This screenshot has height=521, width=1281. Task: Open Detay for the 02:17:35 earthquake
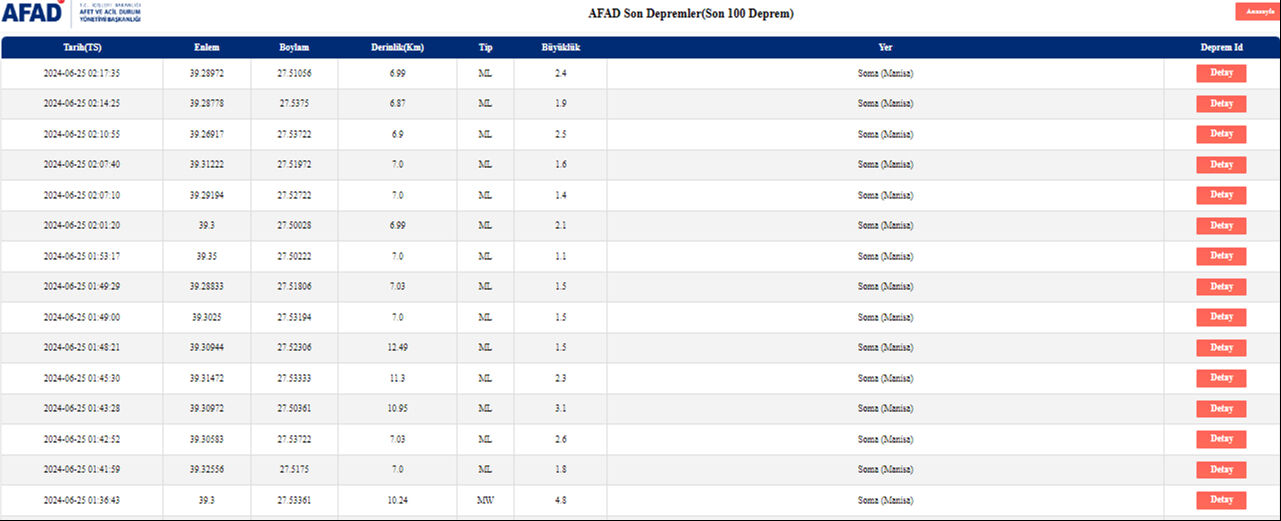coord(1221,73)
